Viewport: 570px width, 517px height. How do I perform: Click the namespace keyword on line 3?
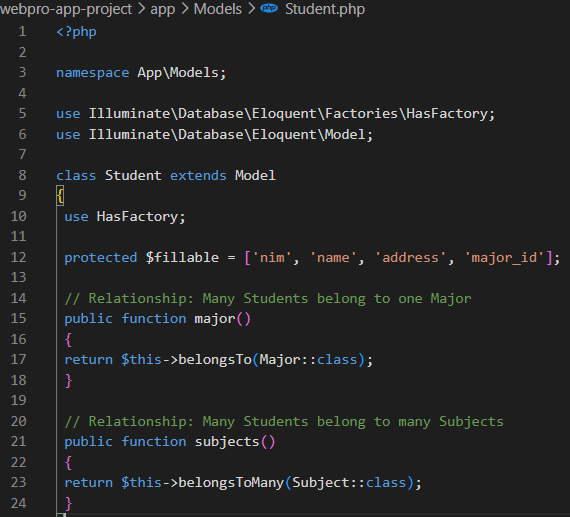pyautogui.click(x=92, y=73)
